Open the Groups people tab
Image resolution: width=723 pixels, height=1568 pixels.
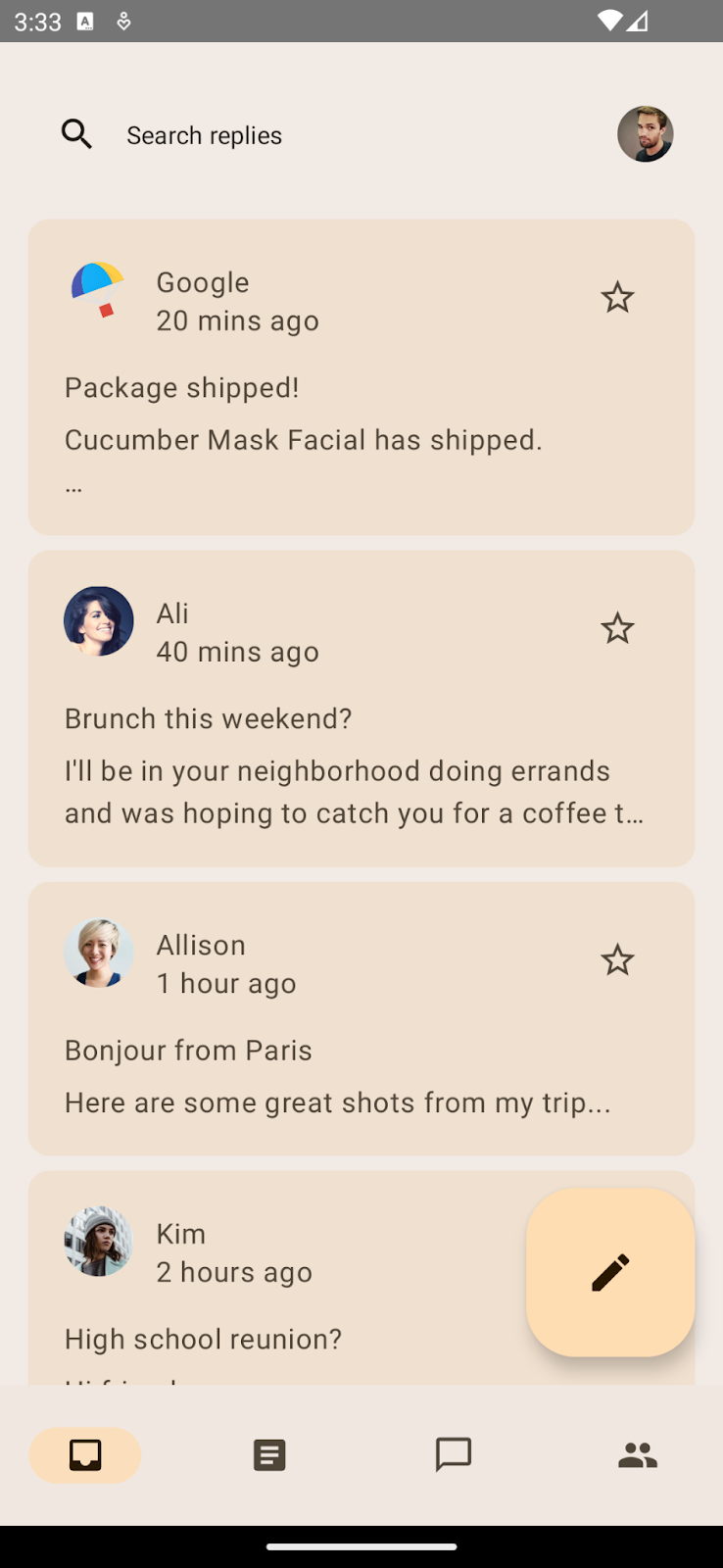638,1455
